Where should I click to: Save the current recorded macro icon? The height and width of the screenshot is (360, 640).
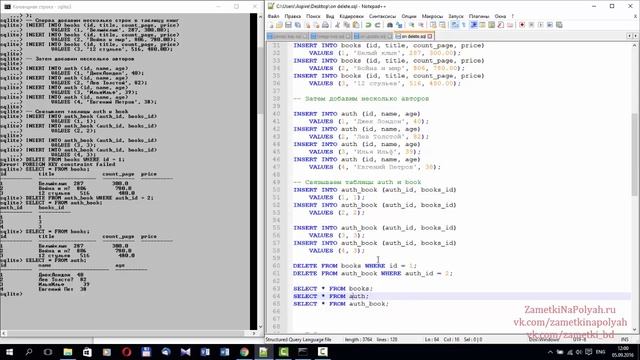click(559, 25)
